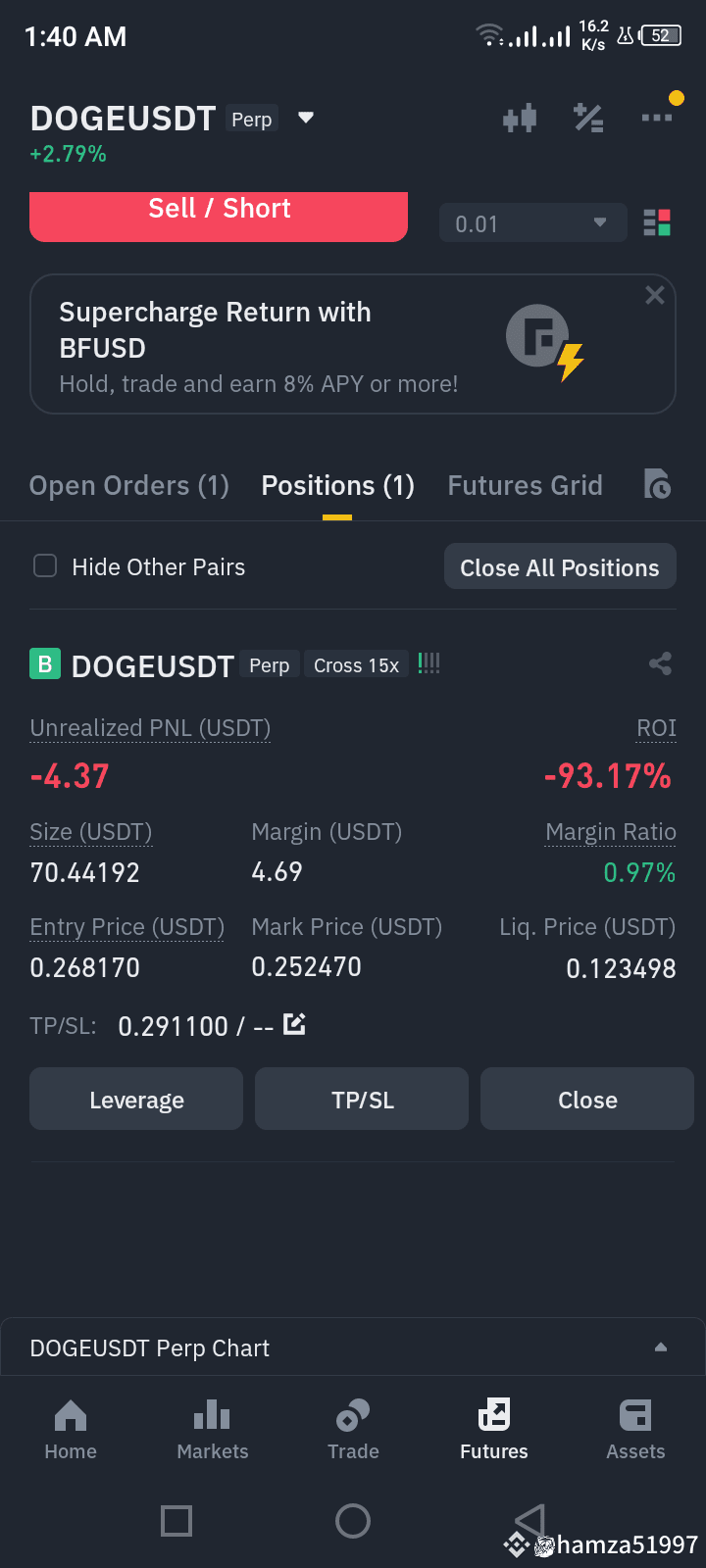This screenshot has height=1568, width=706.
Task: Open order history clock icon
Action: coord(657,484)
